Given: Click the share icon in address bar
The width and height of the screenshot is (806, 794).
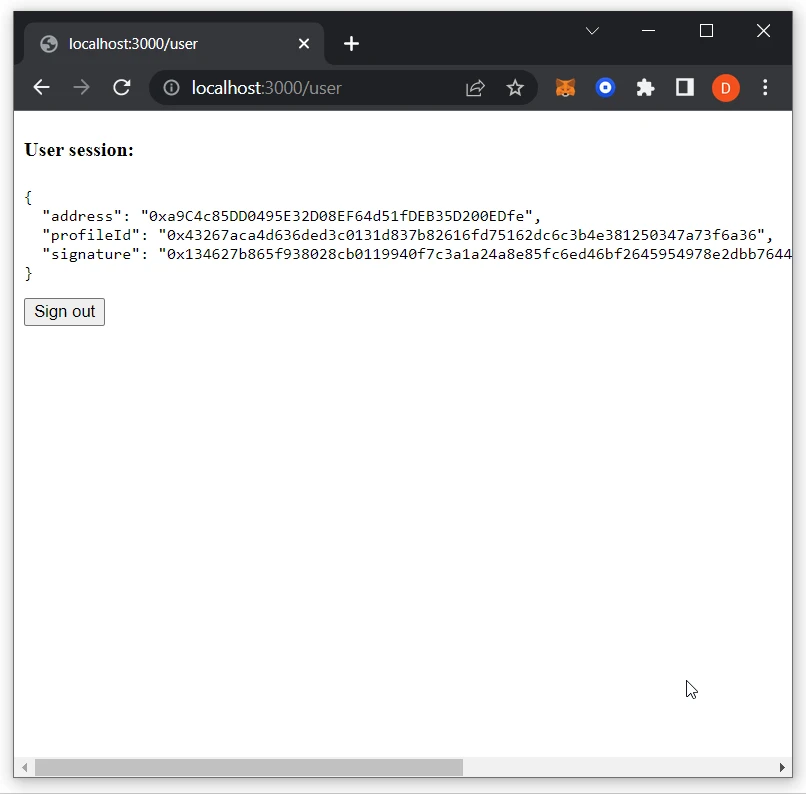Looking at the screenshot, I should (475, 88).
